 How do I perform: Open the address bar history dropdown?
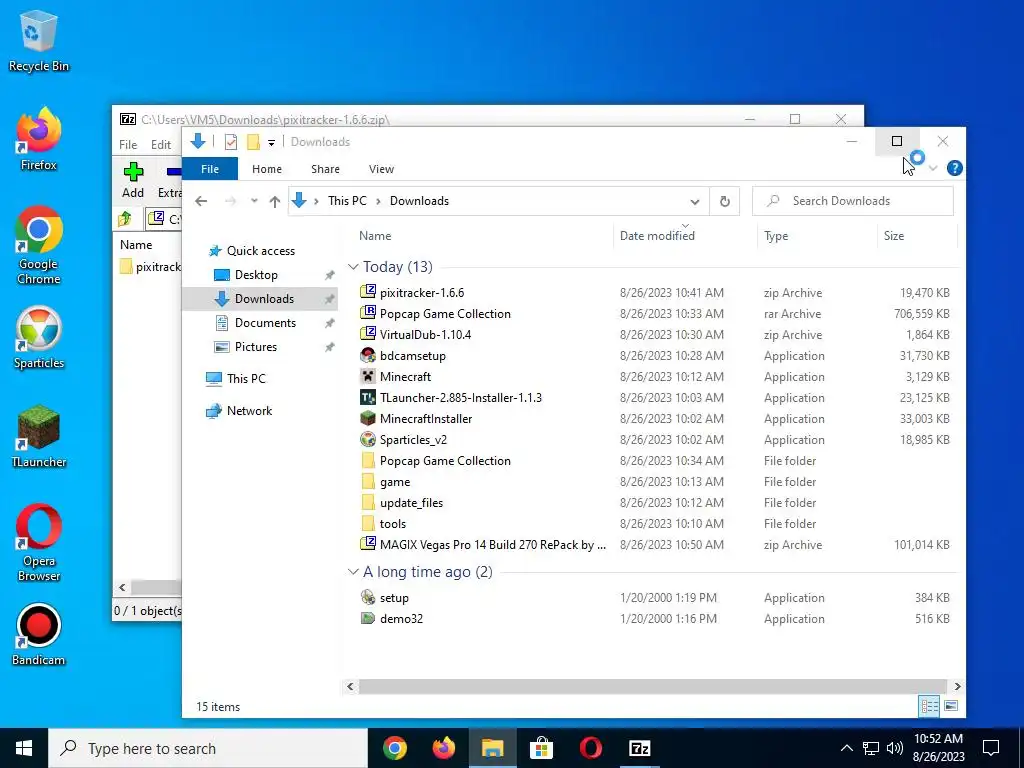click(x=695, y=201)
